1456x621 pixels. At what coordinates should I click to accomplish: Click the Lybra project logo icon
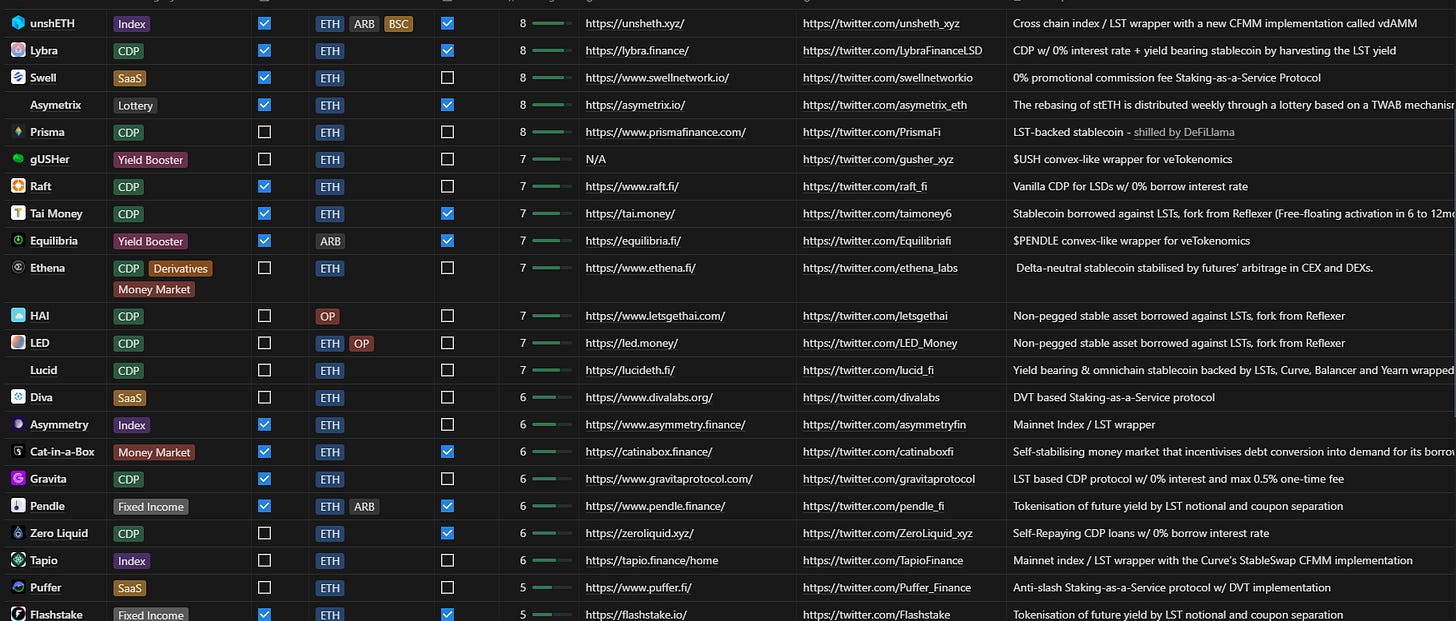(x=18, y=50)
